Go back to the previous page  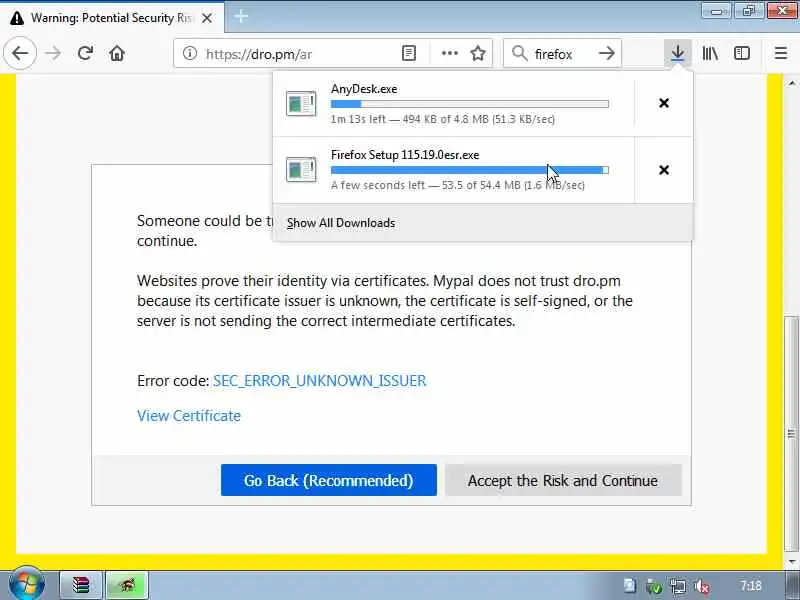point(20,53)
